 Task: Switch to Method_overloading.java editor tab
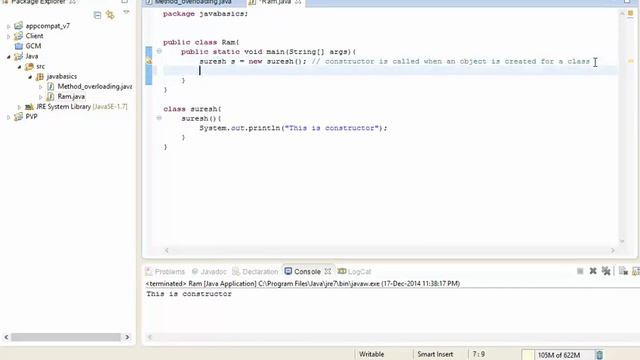193,2
